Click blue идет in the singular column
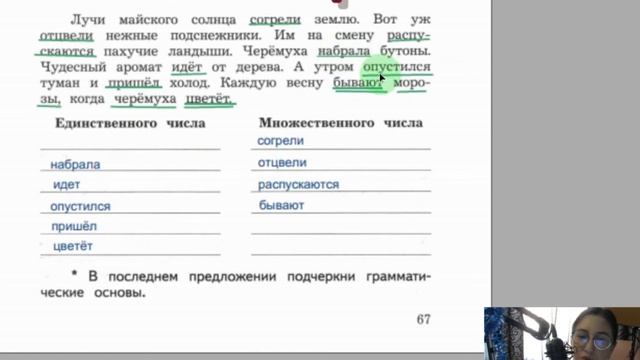The image size is (640, 360). pos(67,184)
